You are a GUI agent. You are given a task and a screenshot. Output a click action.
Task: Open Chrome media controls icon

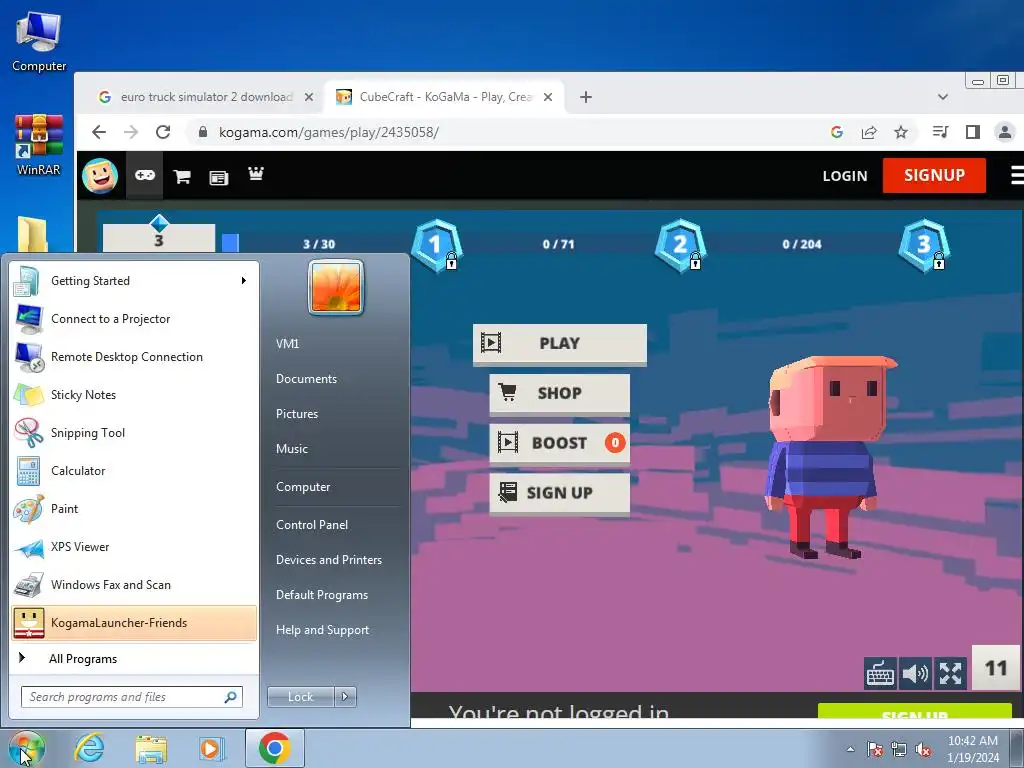(x=940, y=133)
